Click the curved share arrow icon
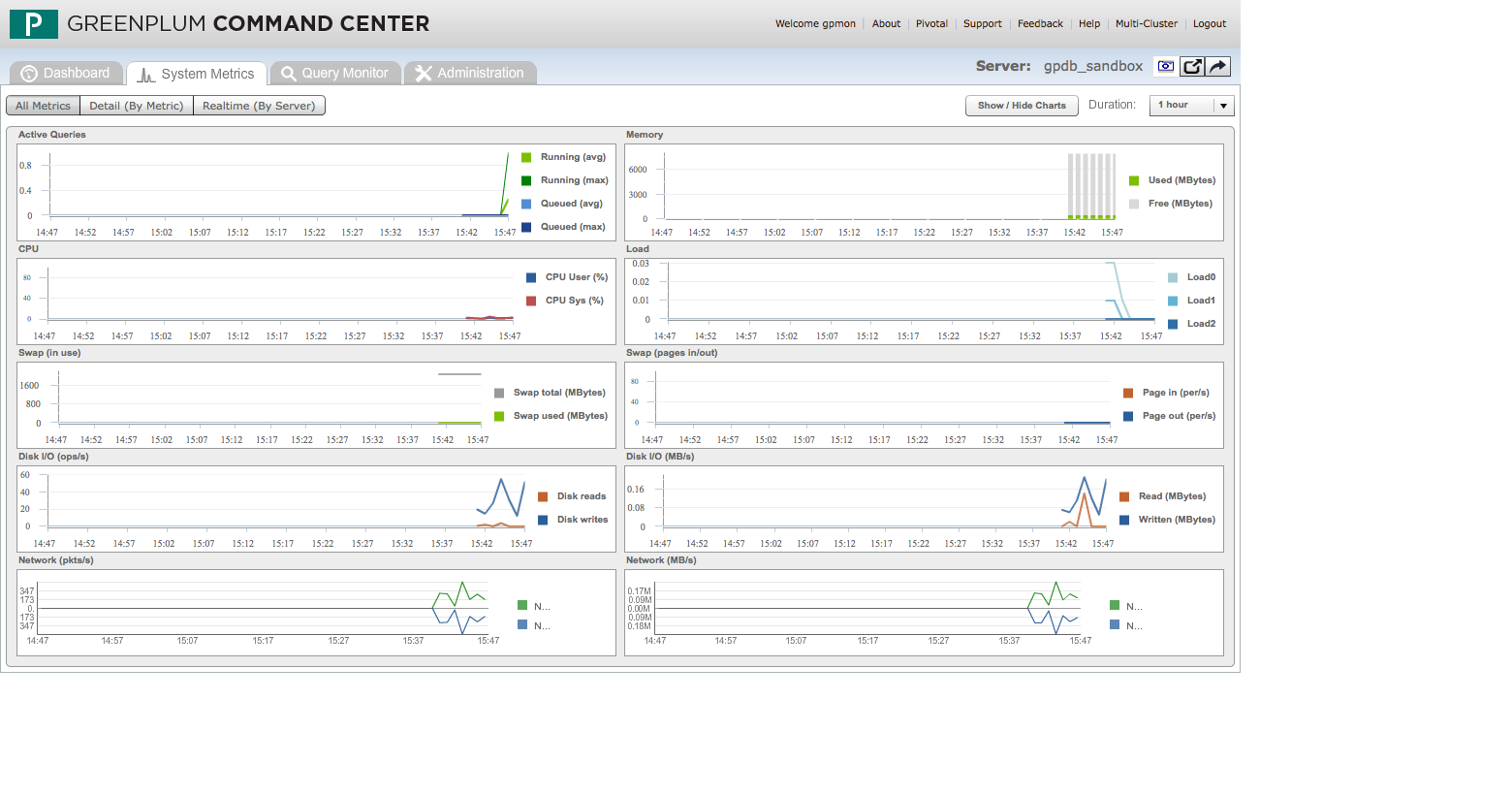Screen dimensions: 1512x795 (x=1218, y=67)
